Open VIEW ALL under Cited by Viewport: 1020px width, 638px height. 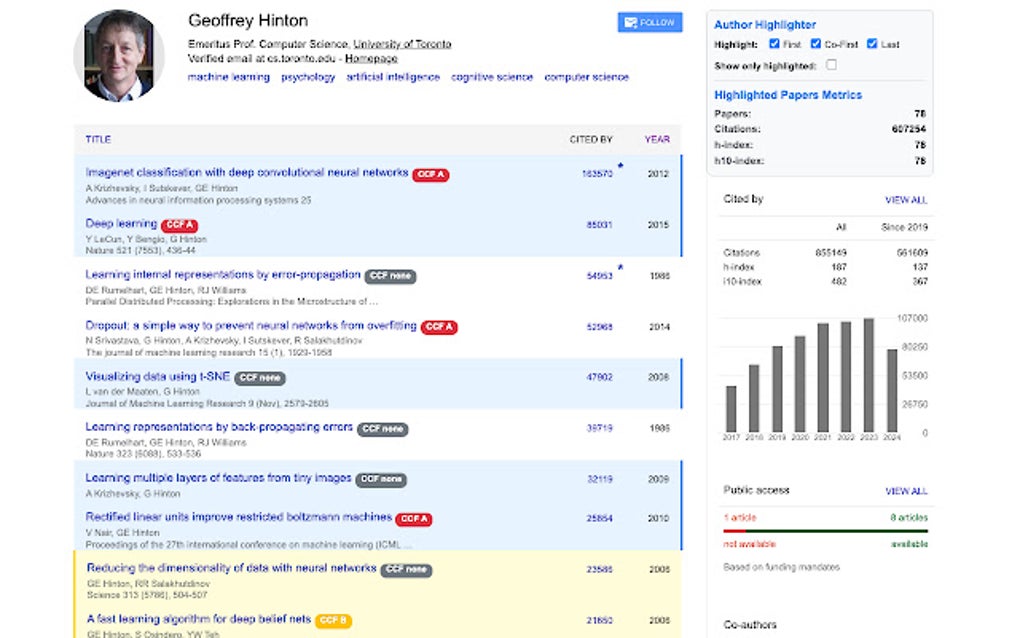[908, 199]
